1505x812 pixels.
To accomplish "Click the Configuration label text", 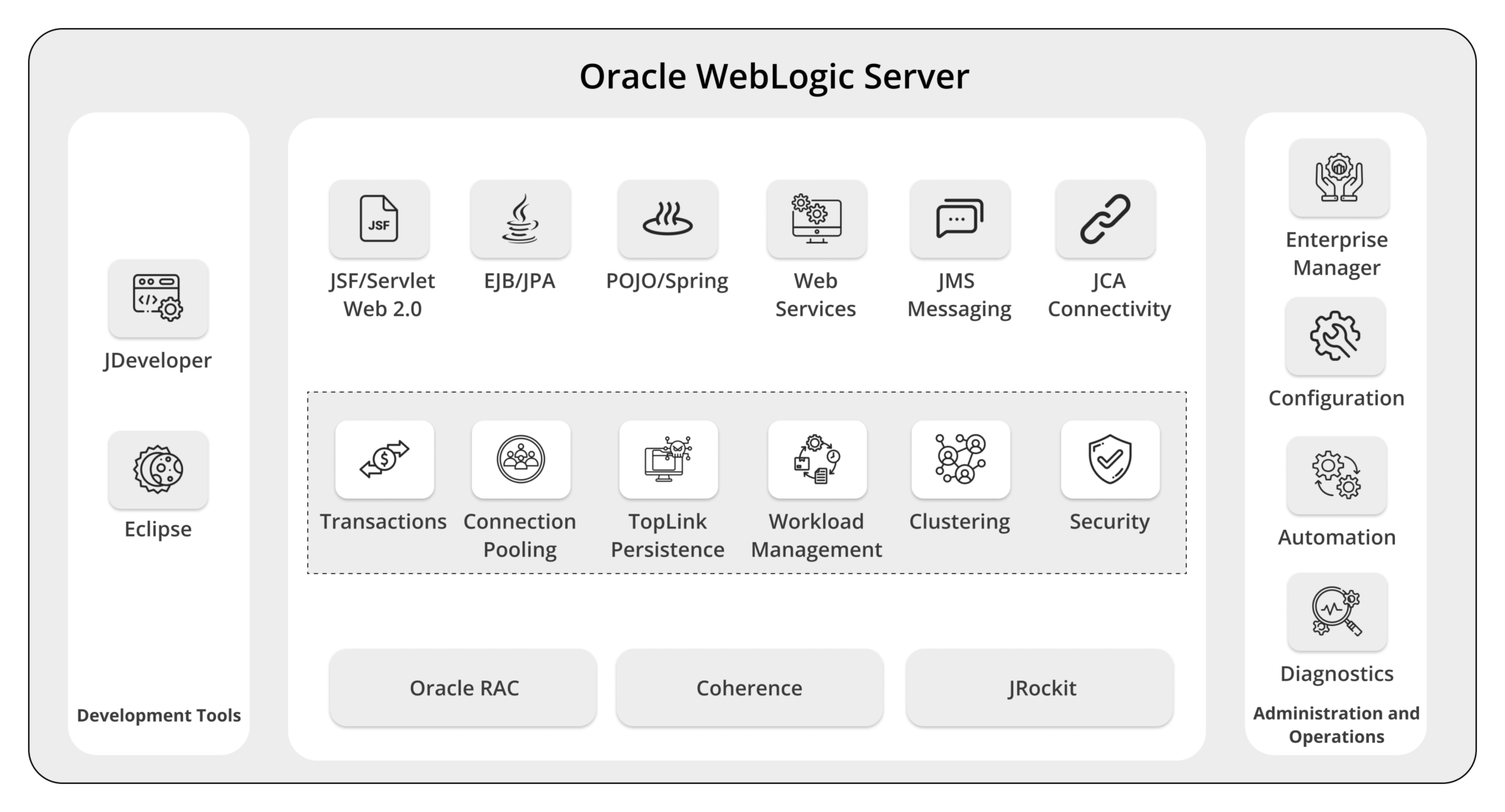I will (x=1336, y=398).
